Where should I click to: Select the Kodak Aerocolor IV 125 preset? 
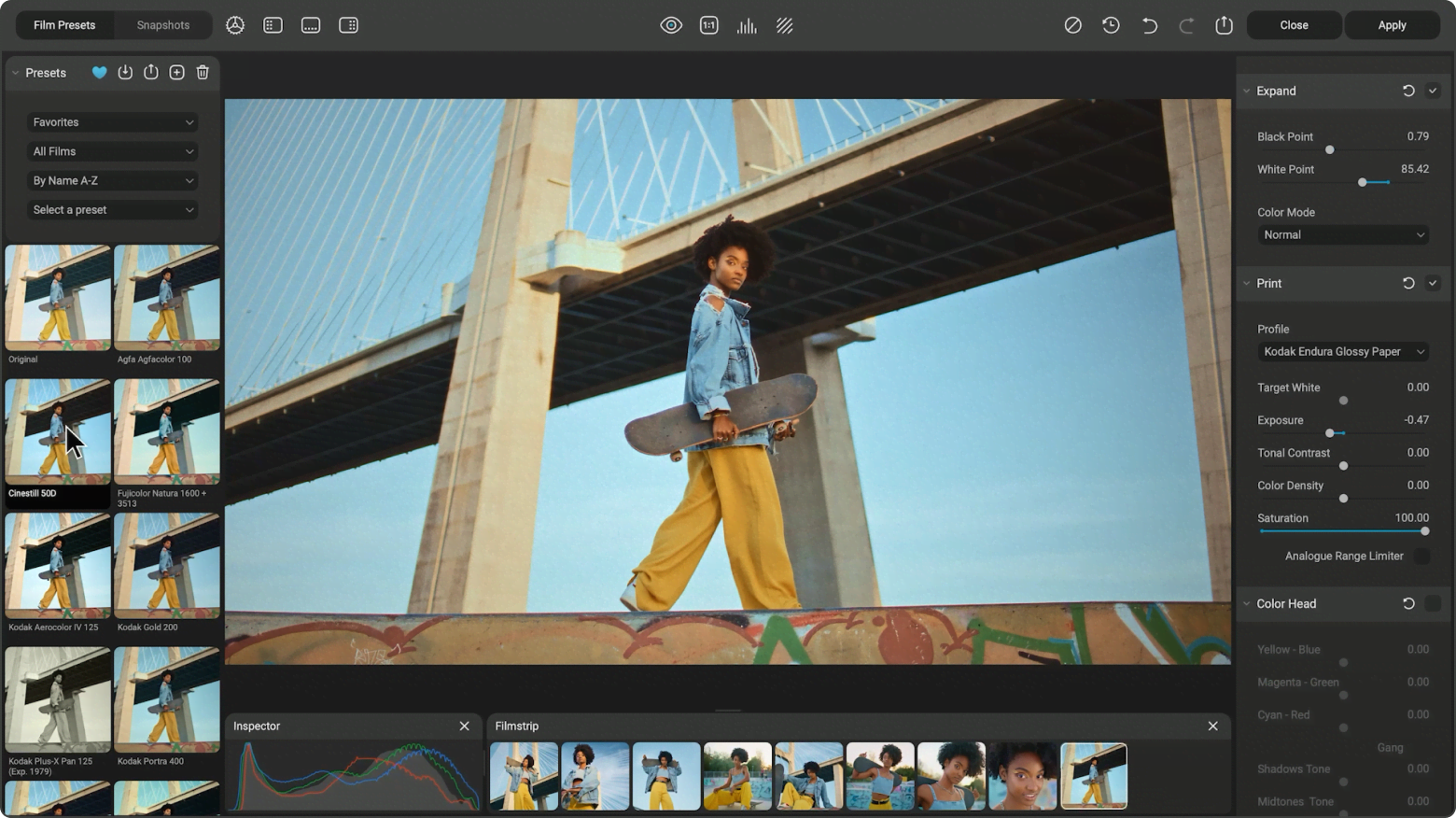coord(58,565)
